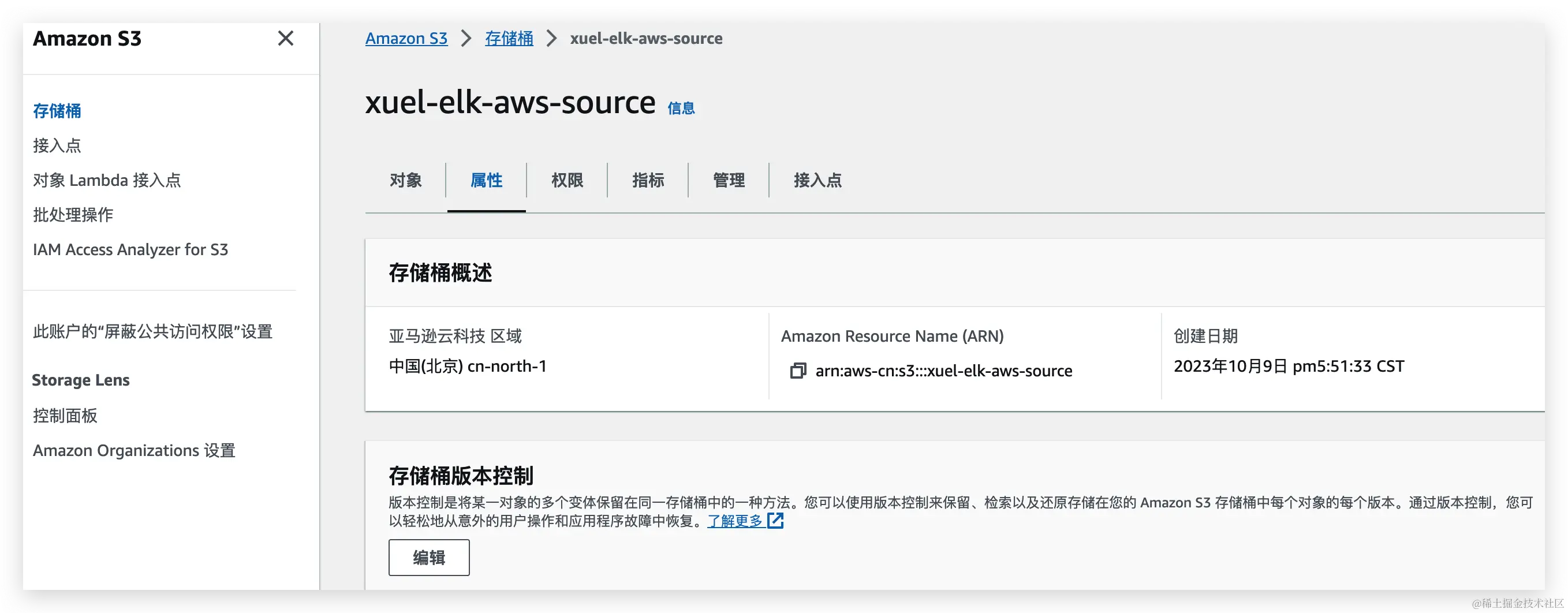This screenshot has height=613, width=1568.
Task: Open 信息 link beside bucket name
Action: pyautogui.click(x=681, y=109)
